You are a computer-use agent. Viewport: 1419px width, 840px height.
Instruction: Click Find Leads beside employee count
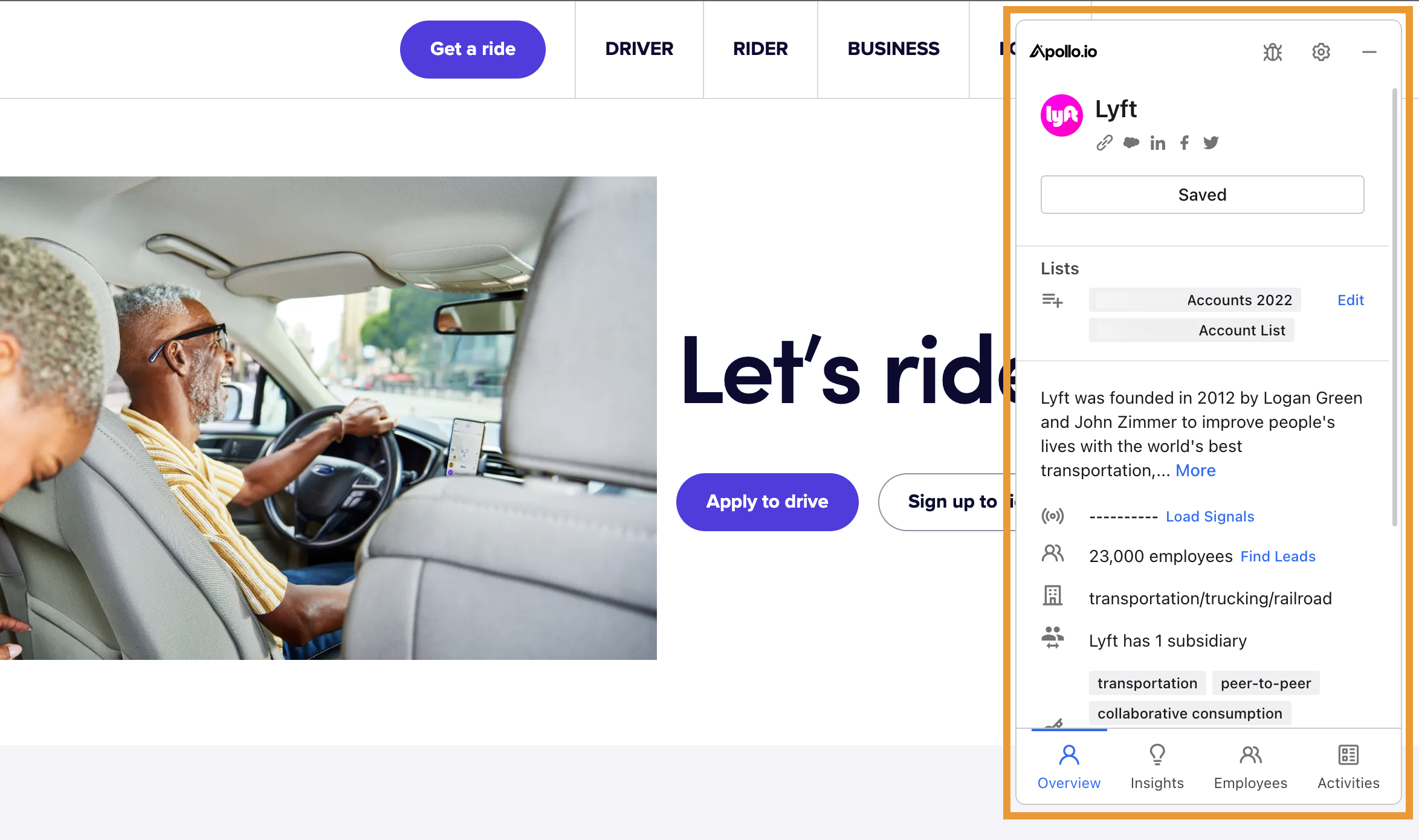pos(1278,556)
